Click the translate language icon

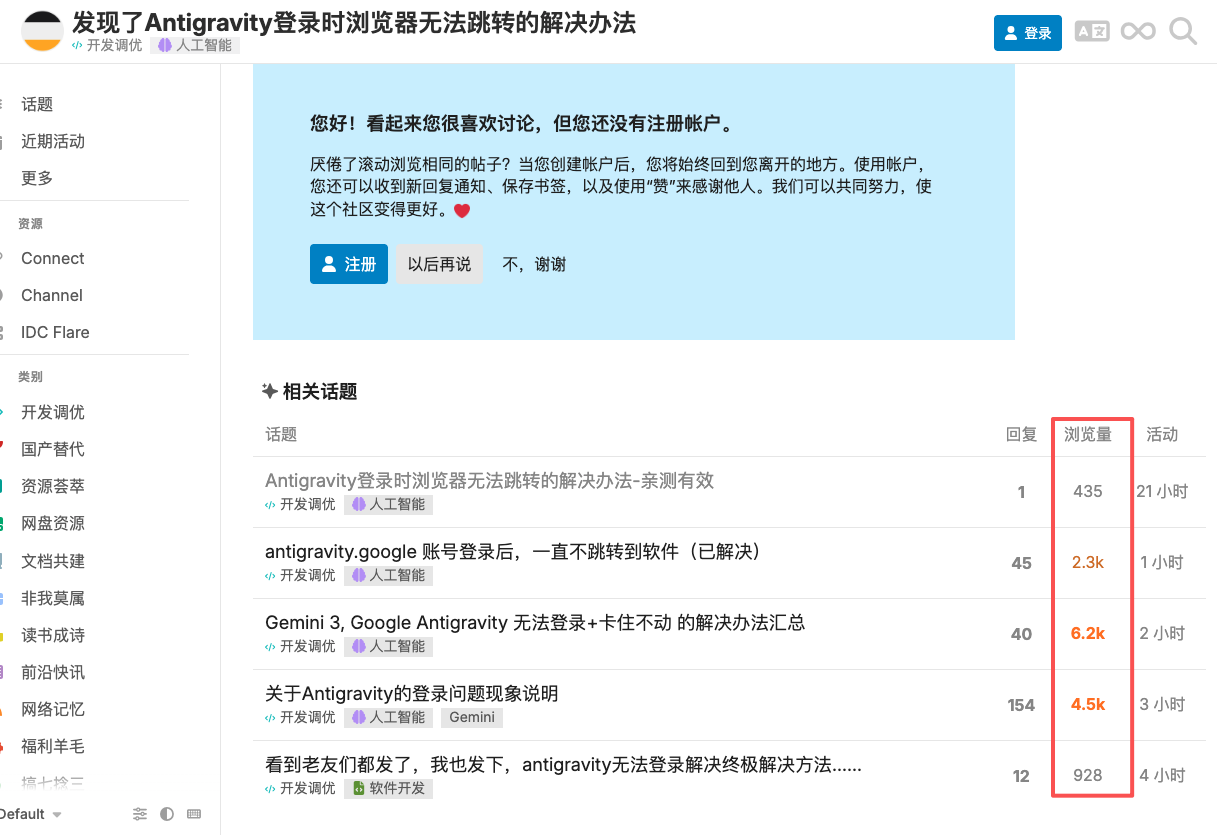click(x=1092, y=31)
